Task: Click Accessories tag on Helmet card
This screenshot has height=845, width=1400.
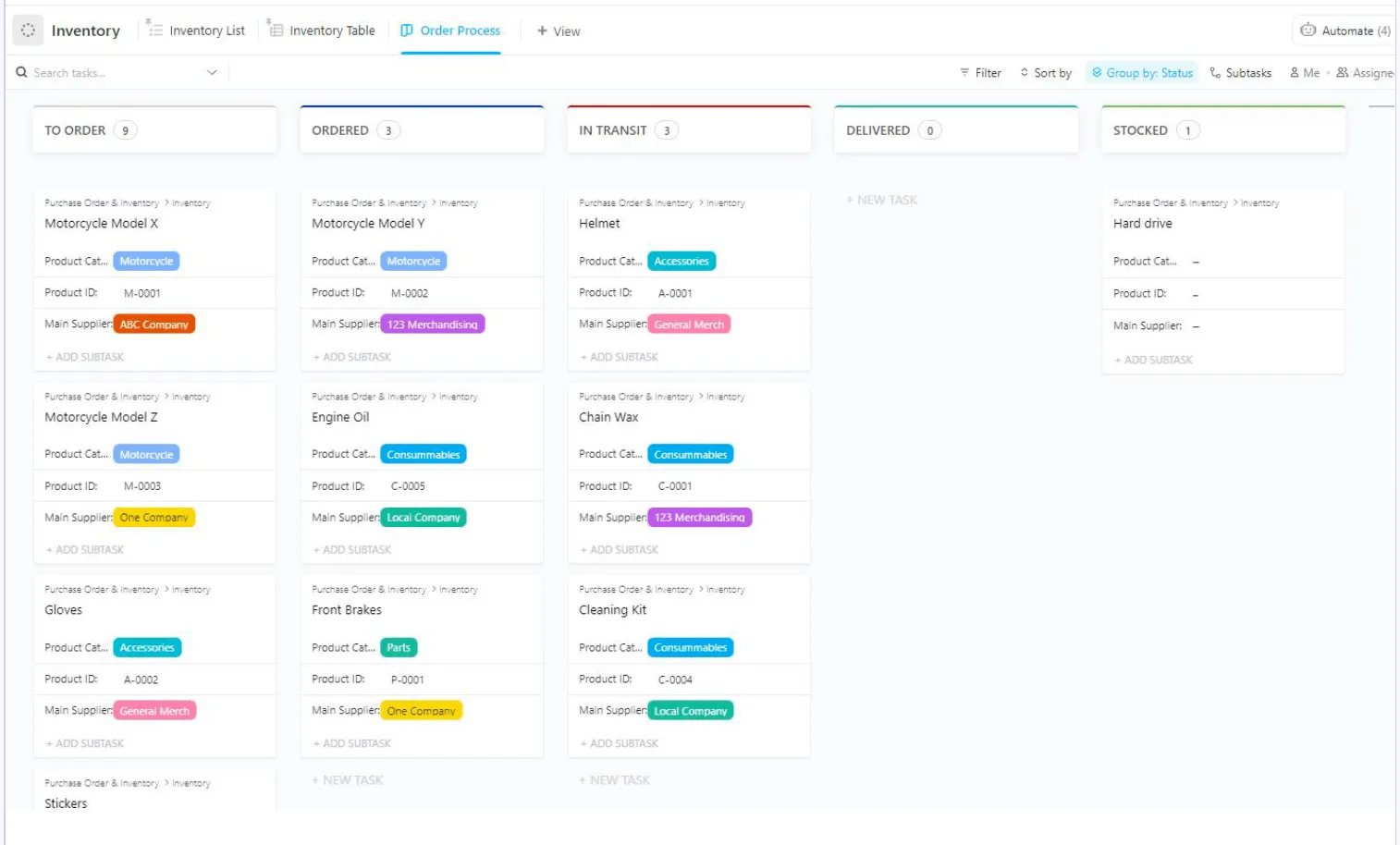Action: tap(682, 262)
